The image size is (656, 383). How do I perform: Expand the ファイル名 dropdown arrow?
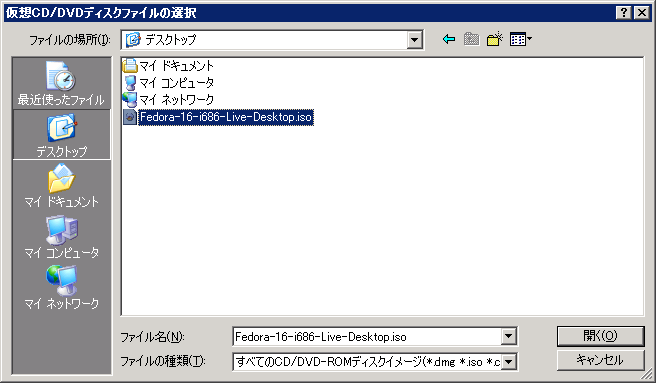pos(508,336)
